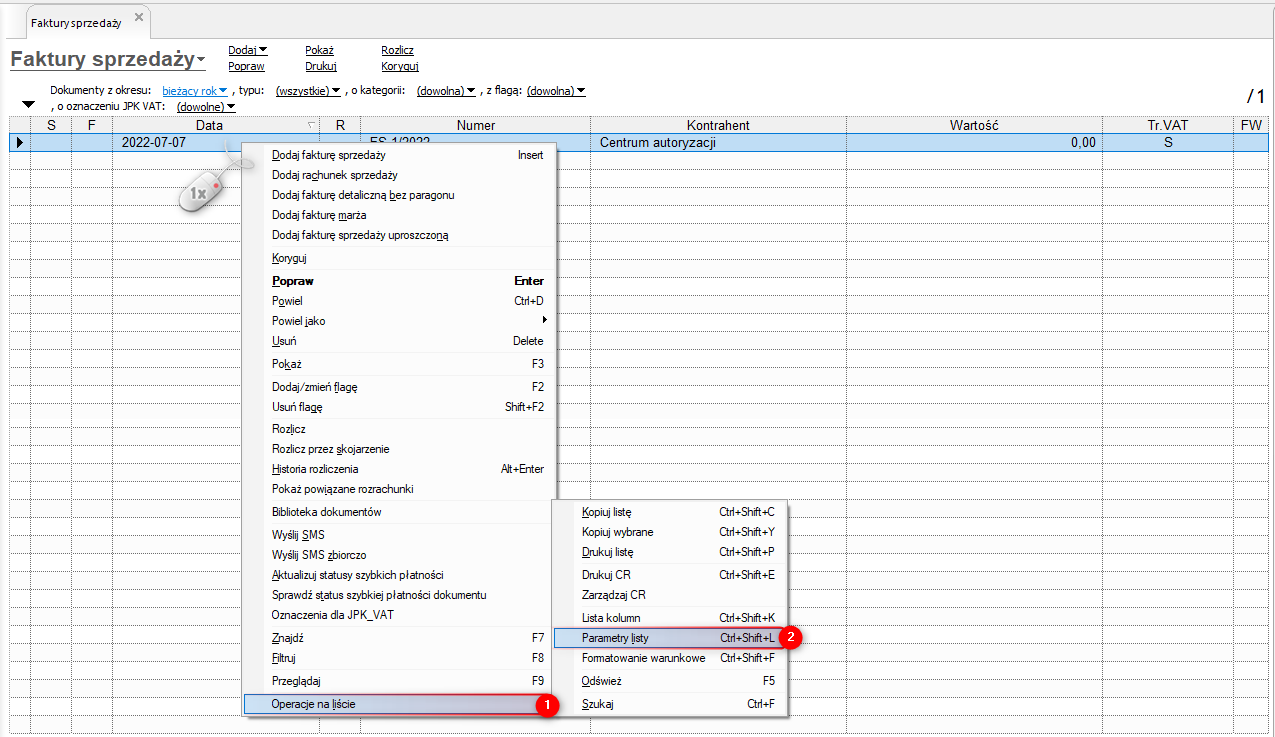1275x737 pixels.
Task: Select 'Dodaj/zmień flagę' menu entry
Action: click(x=399, y=387)
